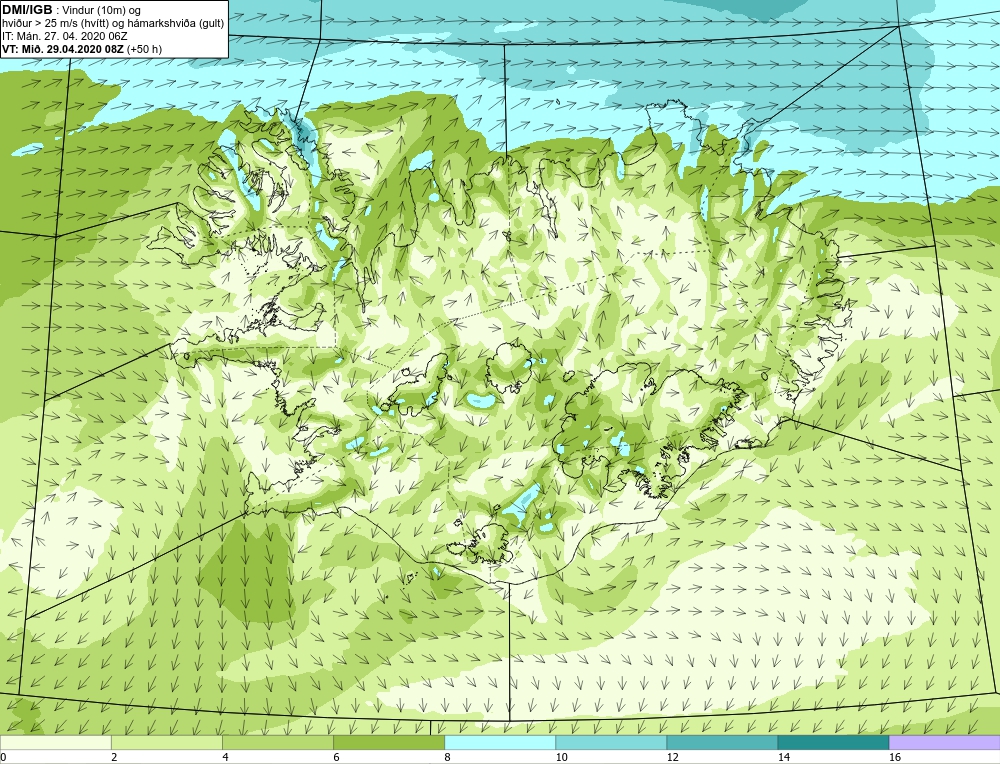This screenshot has height=764, width=1000.
Task: Click the 10–12 m/s turquoise legend swatch
Action: pyautogui.click(x=610, y=742)
